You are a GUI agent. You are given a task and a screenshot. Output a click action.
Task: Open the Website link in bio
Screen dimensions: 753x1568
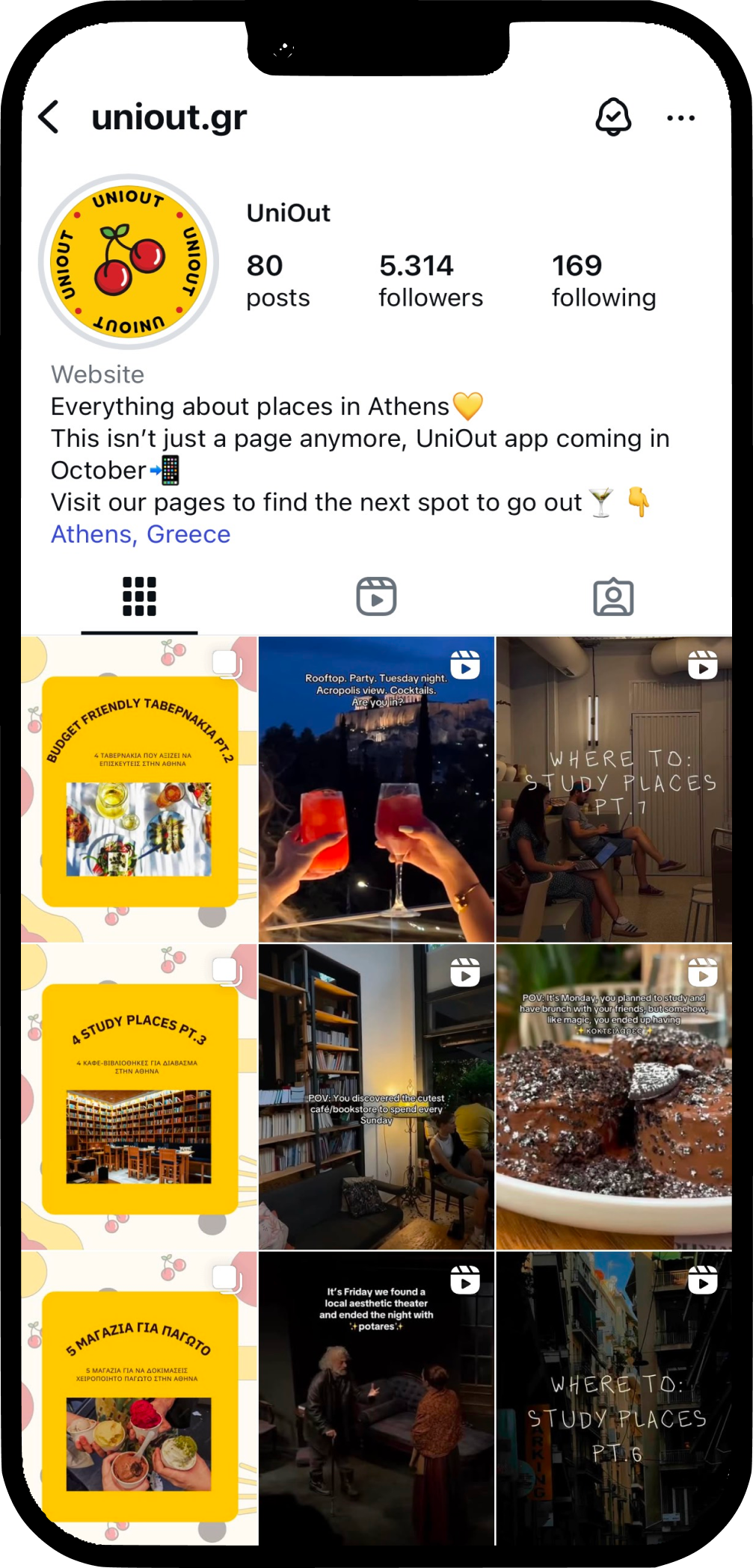coord(98,374)
